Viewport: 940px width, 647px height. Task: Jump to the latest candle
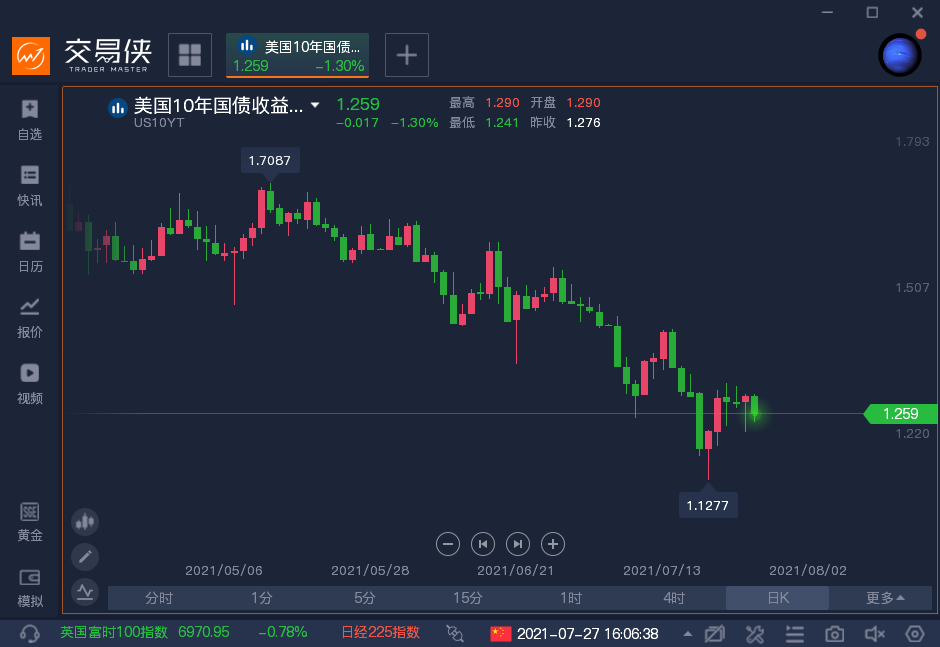point(518,544)
